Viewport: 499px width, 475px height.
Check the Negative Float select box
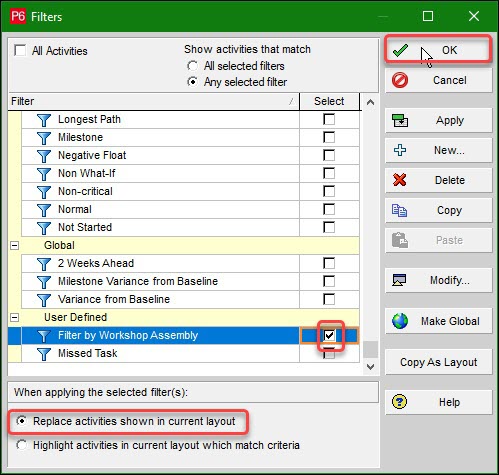tap(329, 155)
